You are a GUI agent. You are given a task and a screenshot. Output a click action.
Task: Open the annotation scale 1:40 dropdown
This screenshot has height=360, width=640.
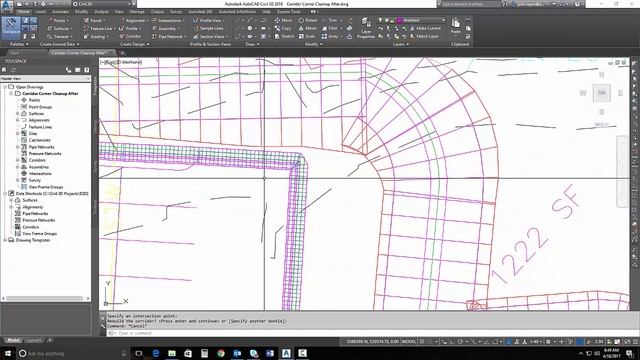tap(536, 342)
